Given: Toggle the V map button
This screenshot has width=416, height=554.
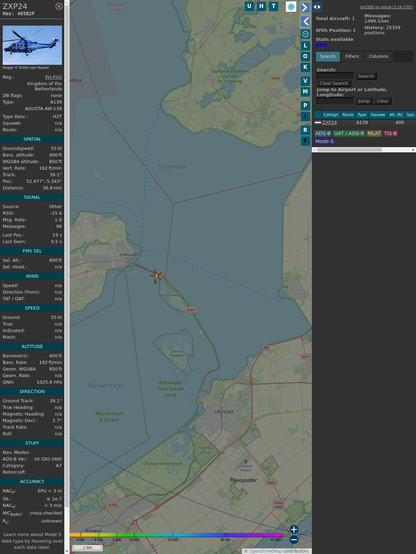Looking at the screenshot, I should (x=305, y=81).
